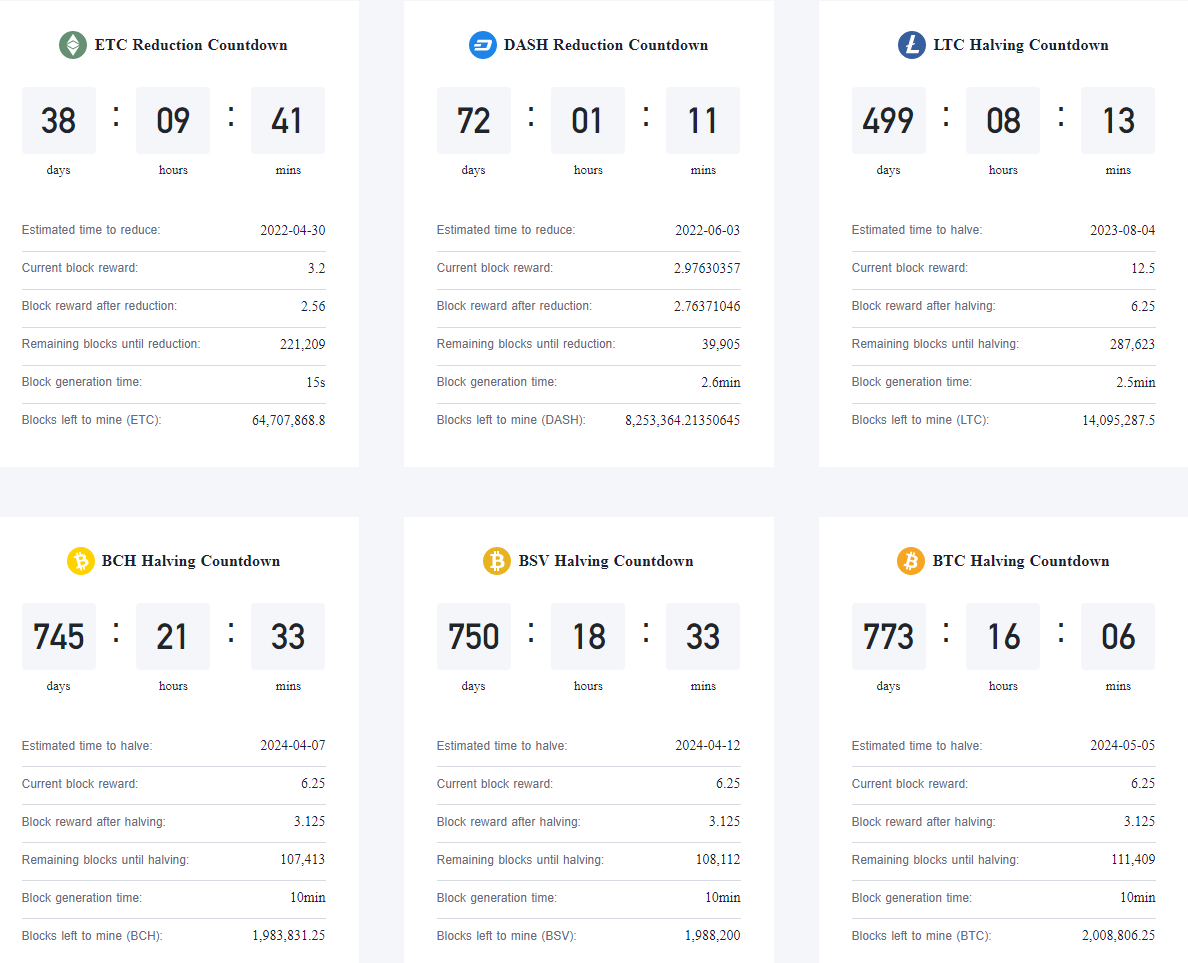Click the BCH mins counter showing 33
The image size is (1188, 963).
coord(288,636)
